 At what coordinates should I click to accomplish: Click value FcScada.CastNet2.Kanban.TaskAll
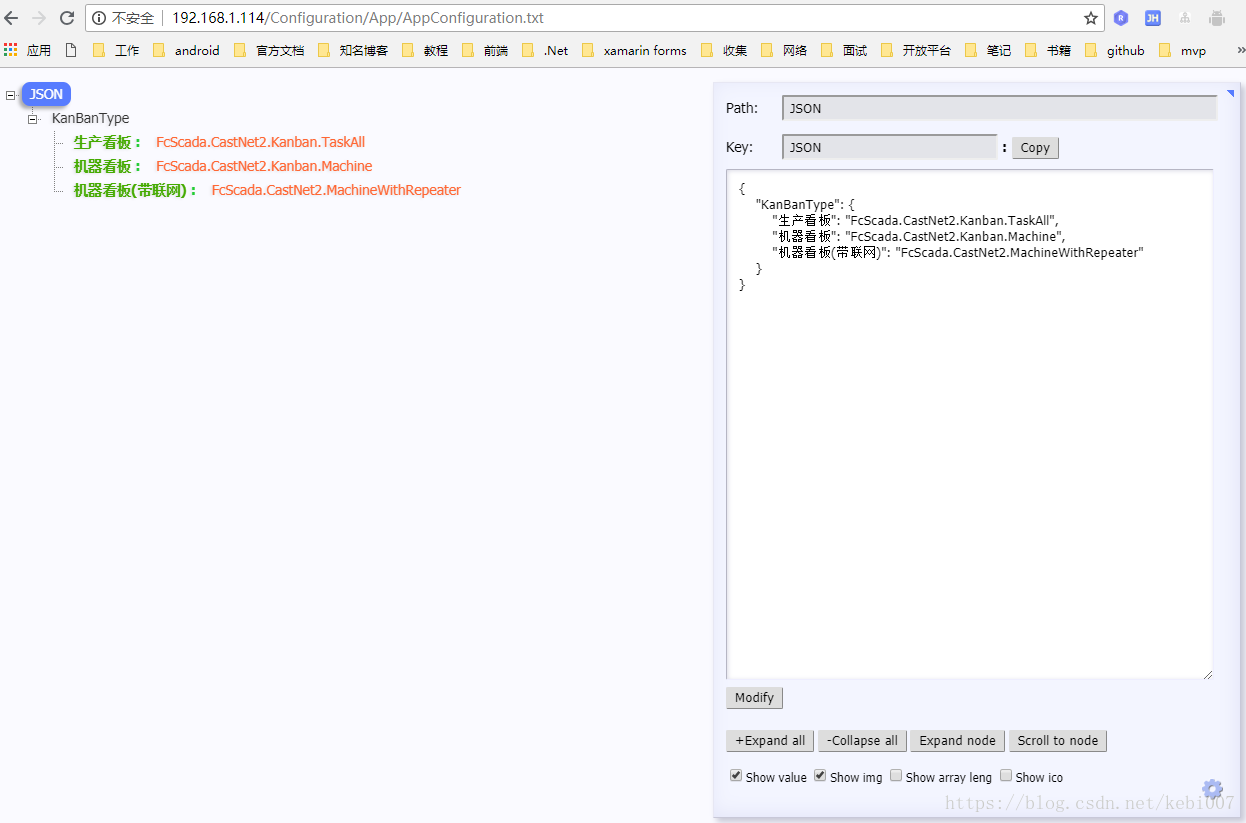point(260,142)
